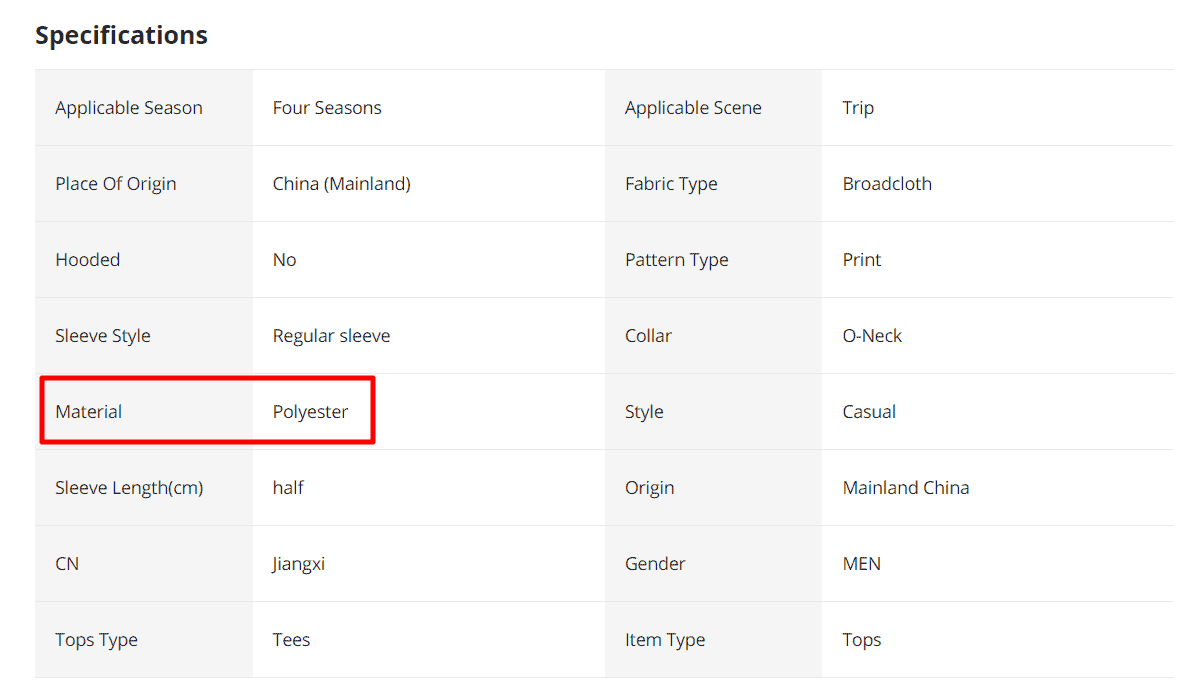This screenshot has height=698, width=1195.
Task: Click the Applicable Scene label
Action: 693,108
